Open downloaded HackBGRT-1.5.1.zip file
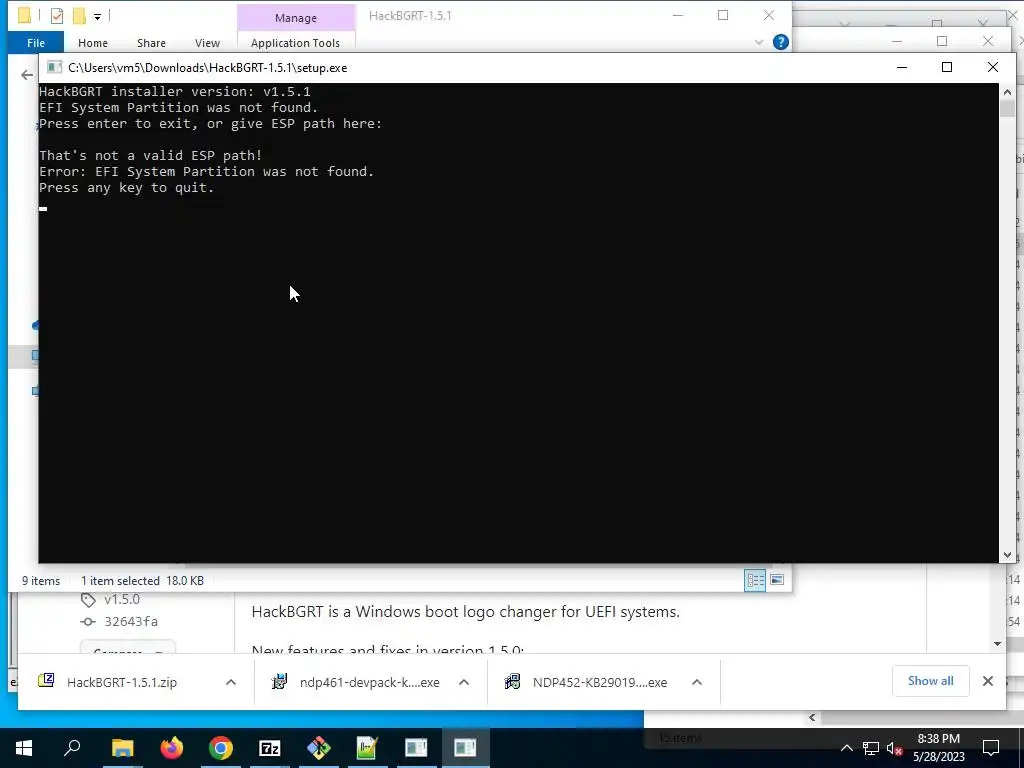The height and width of the screenshot is (768, 1024). tap(121, 682)
